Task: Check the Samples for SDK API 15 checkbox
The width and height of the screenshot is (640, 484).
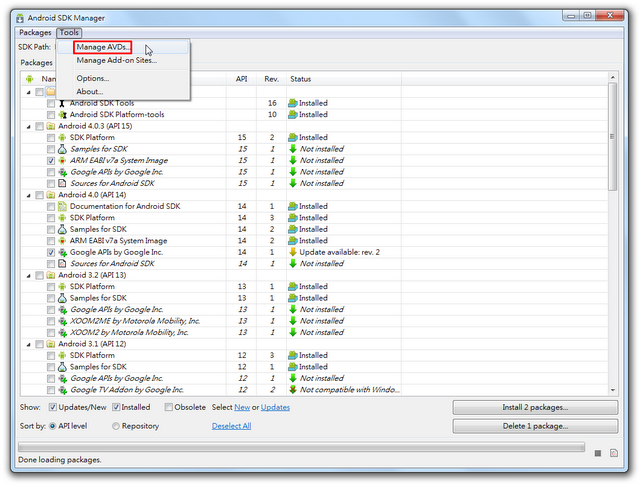Action: click(51, 149)
